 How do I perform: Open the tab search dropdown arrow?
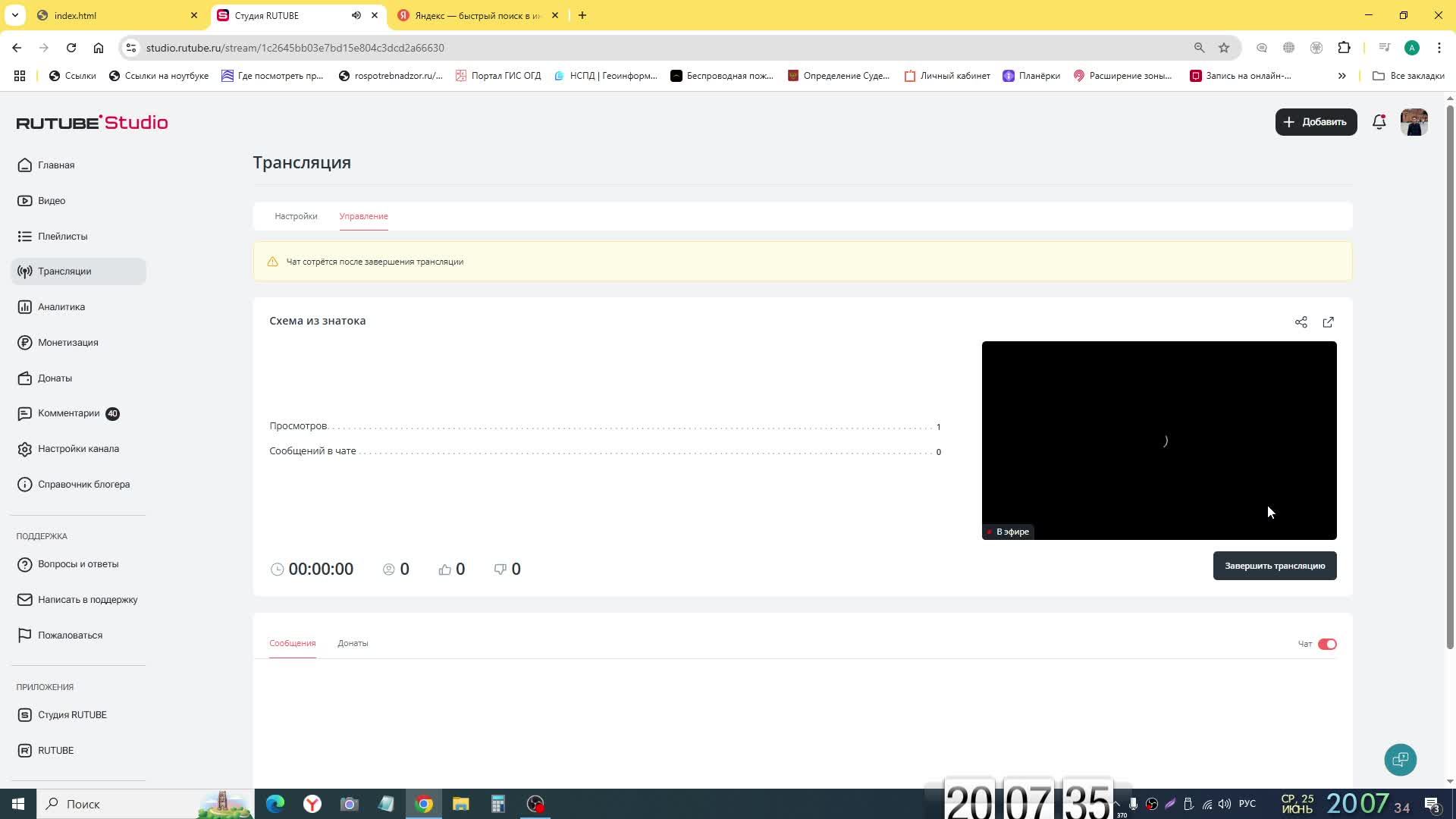click(14, 15)
